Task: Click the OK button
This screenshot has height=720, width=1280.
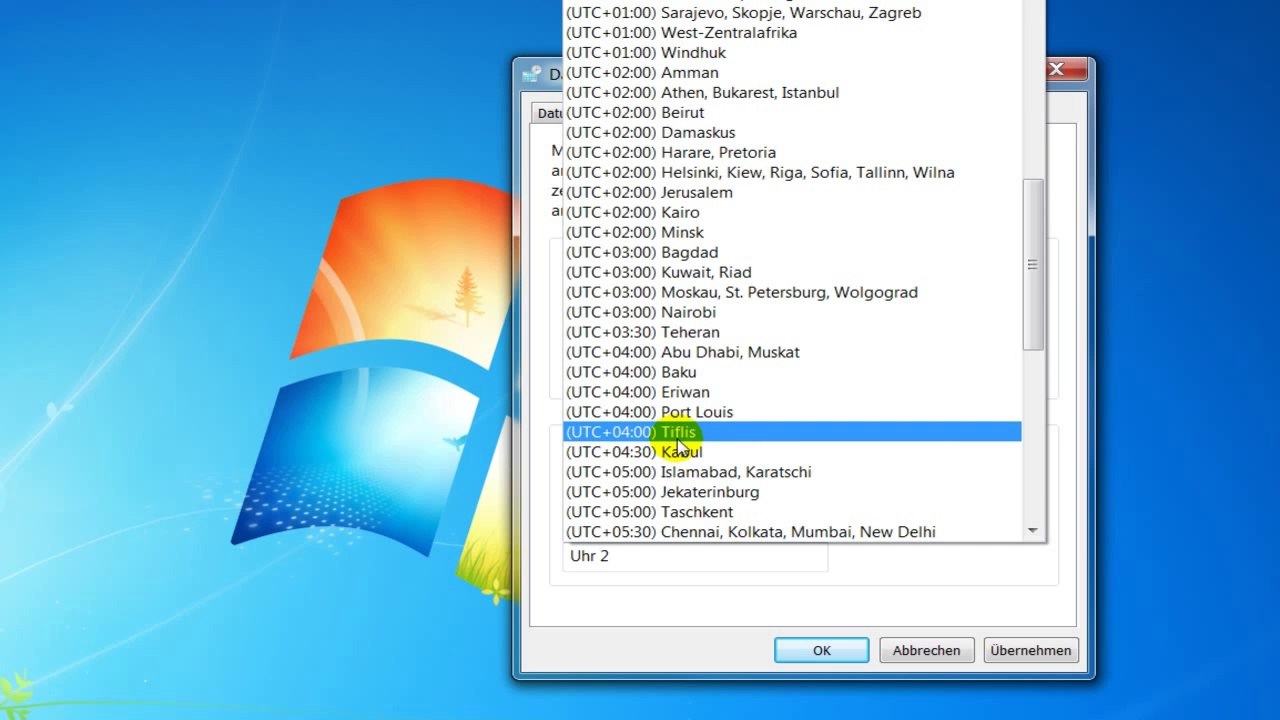Action: (822, 650)
